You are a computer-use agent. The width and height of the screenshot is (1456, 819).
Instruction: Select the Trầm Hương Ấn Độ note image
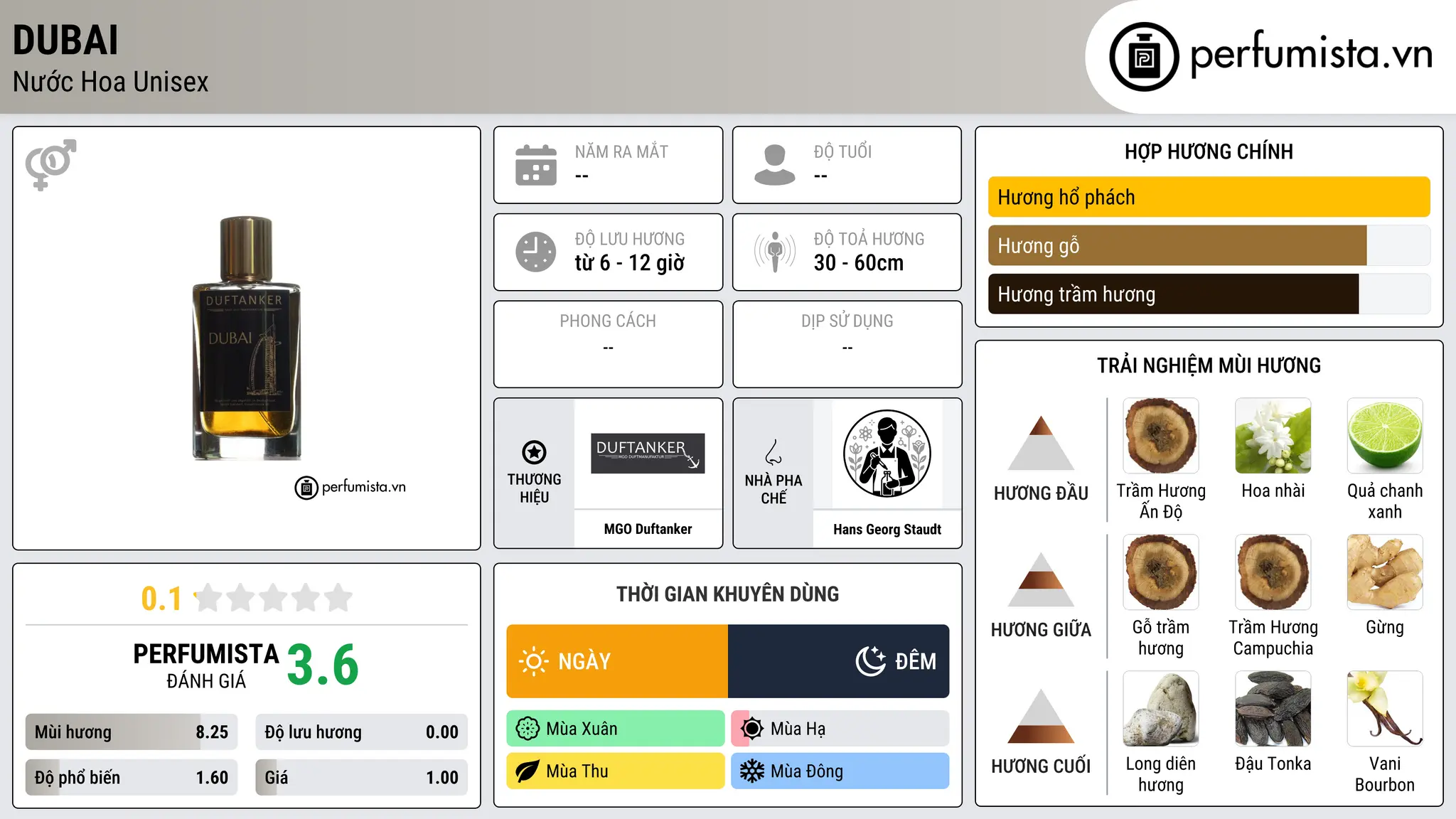pyautogui.click(x=1161, y=436)
